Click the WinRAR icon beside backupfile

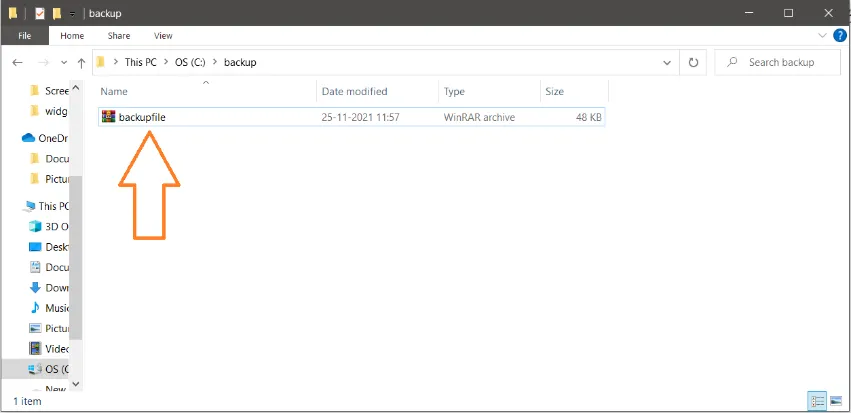[109, 117]
